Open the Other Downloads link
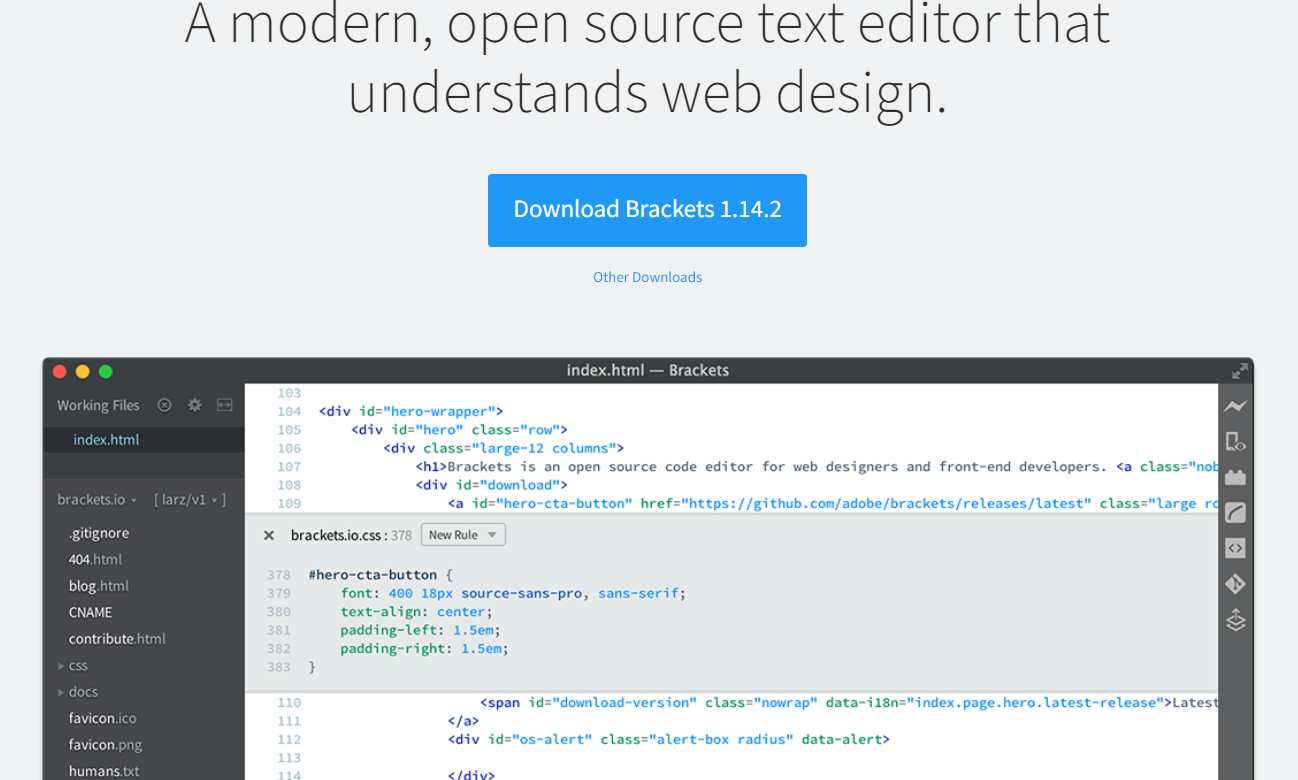 click(647, 277)
